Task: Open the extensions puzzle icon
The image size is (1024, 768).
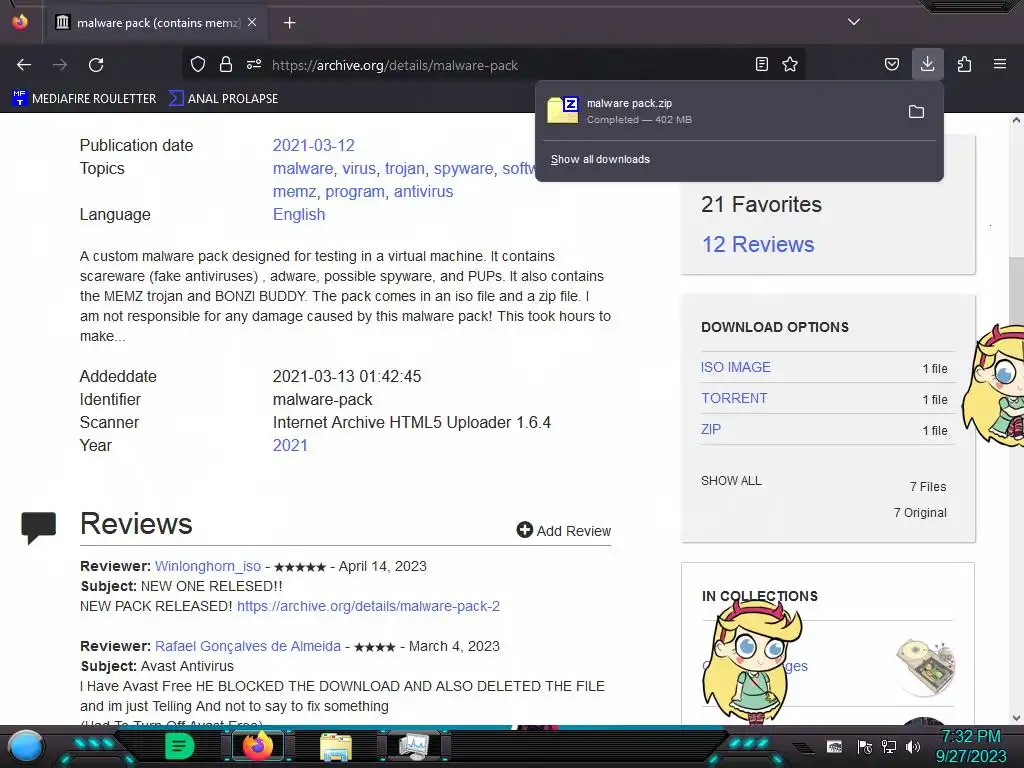Action: 964,64
